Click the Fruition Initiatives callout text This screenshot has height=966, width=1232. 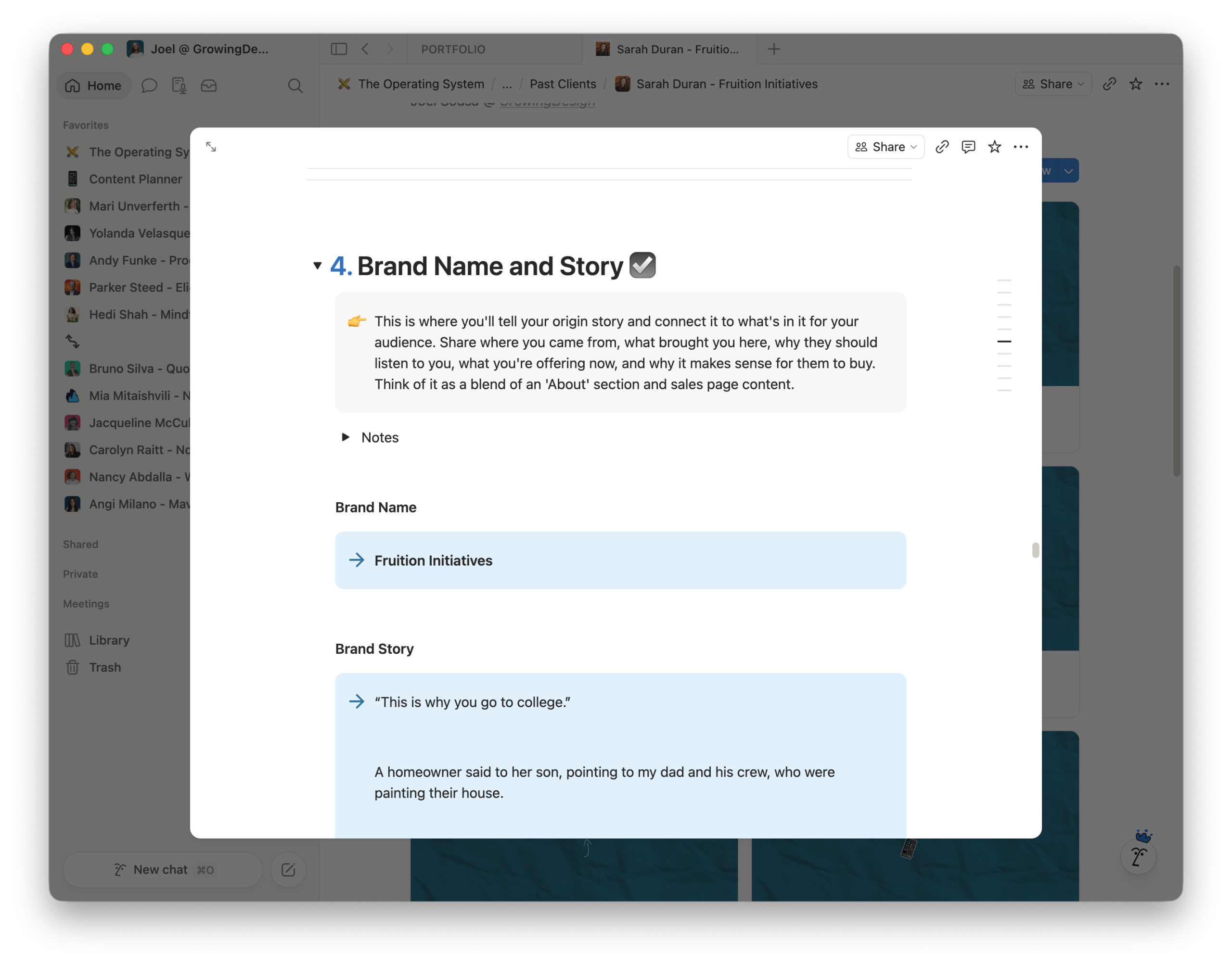pyautogui.click(x=433, y=560)
